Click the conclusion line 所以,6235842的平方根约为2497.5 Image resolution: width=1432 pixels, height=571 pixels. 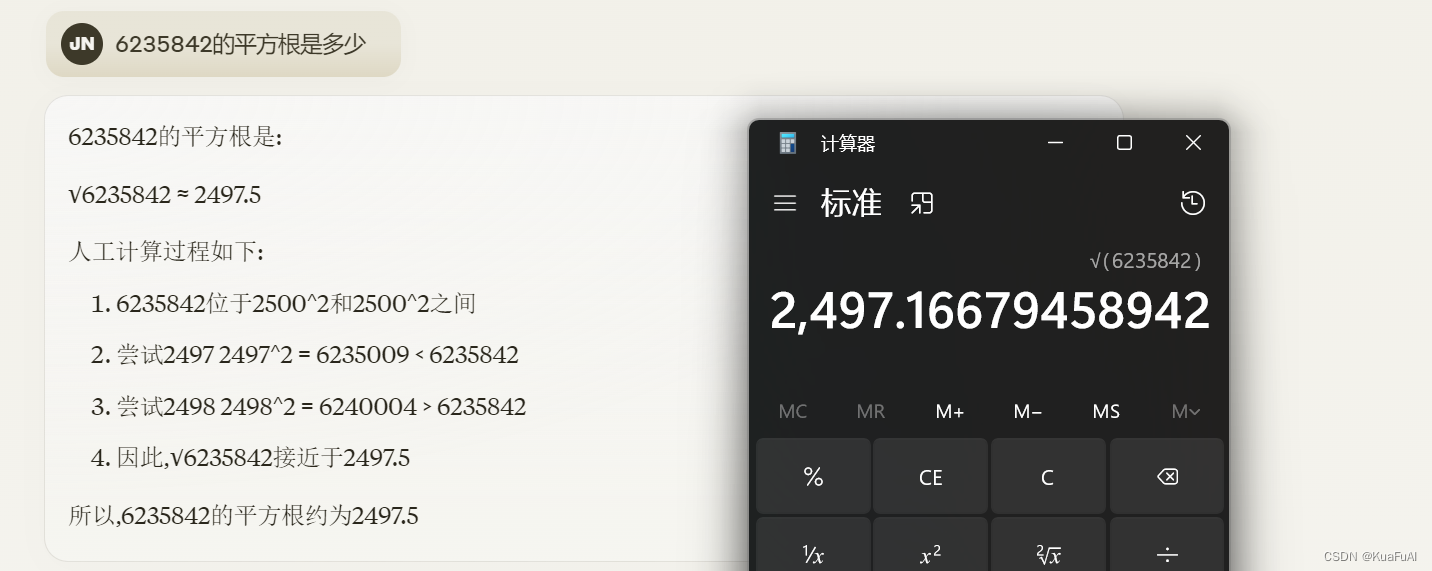243,516
